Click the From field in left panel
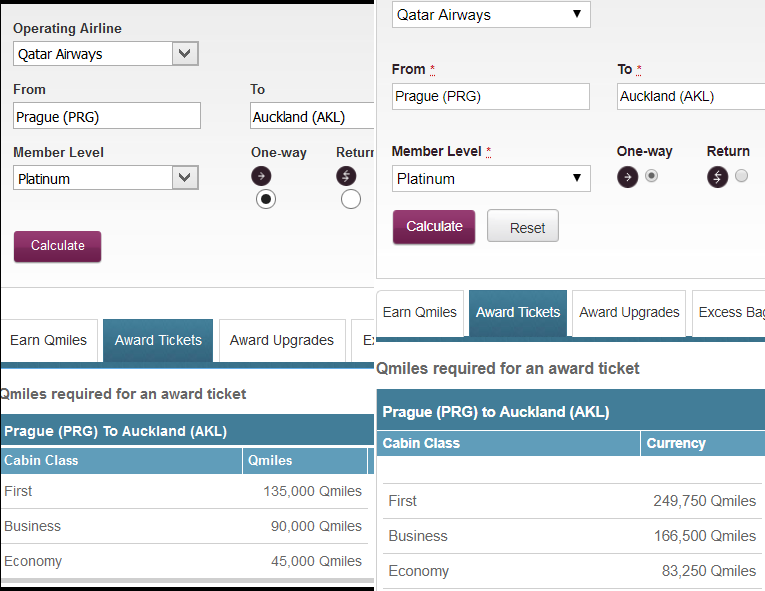The height and width of the screenshot is (591, 765). [107, 116]
